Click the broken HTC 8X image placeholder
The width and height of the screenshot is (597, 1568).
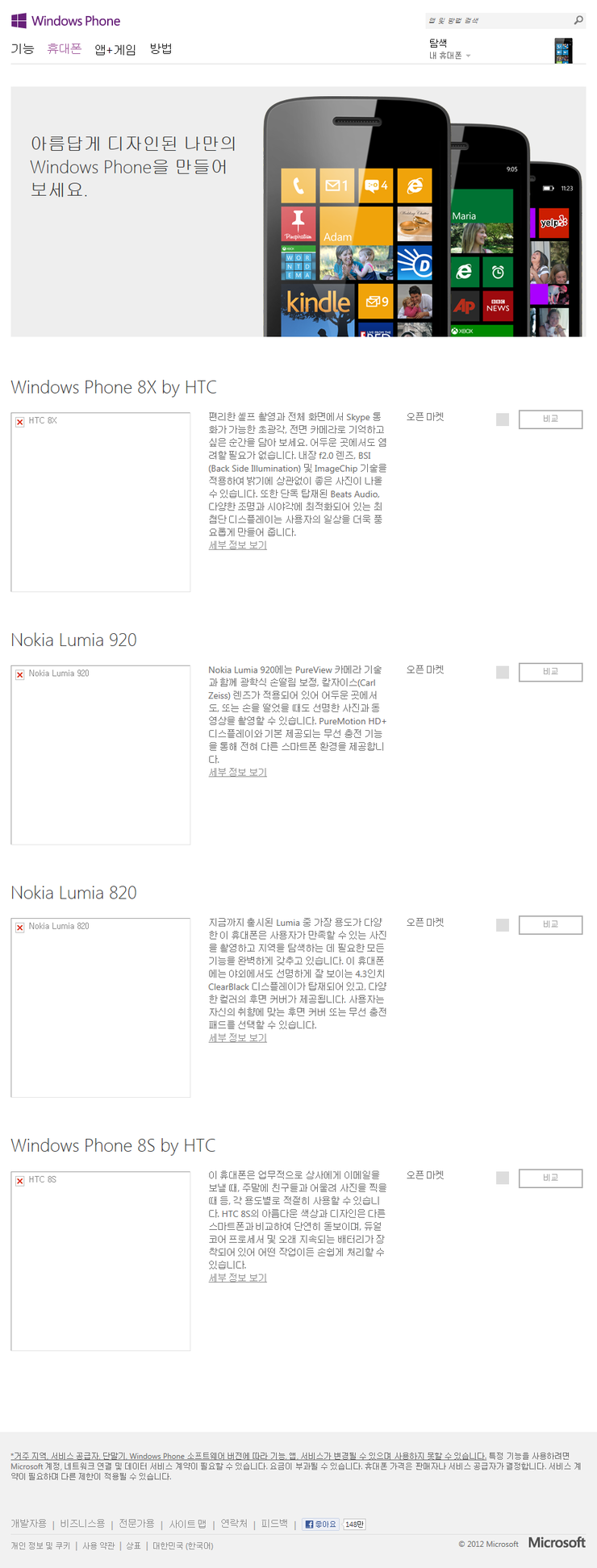point(101,502)
